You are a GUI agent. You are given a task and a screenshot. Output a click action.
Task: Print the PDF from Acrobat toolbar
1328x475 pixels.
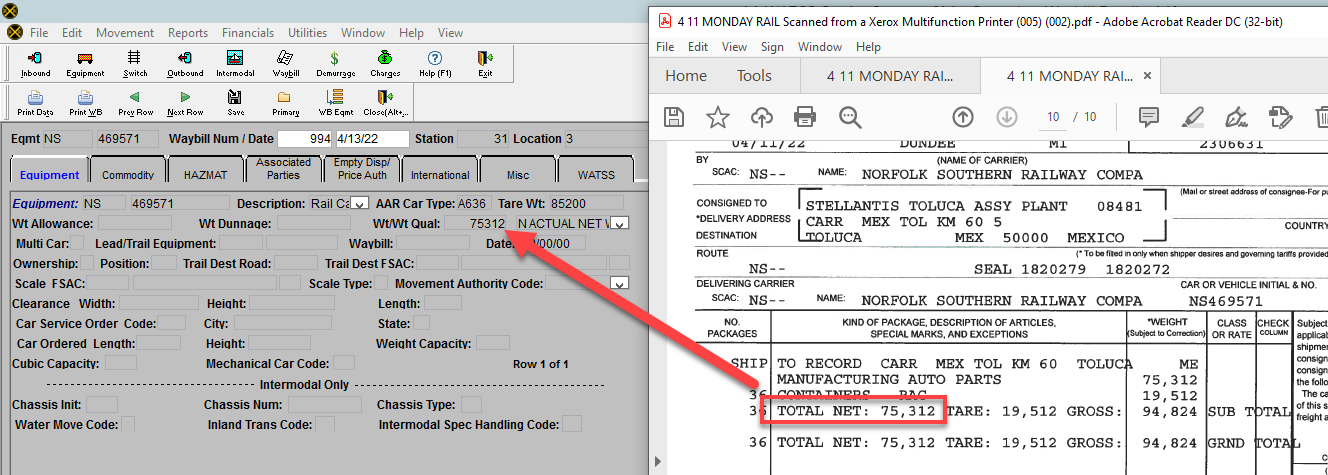(x=805, y=117)
